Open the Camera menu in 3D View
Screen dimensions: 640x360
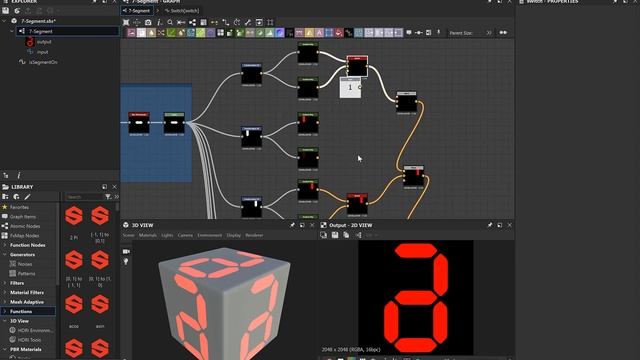[185, 236]
